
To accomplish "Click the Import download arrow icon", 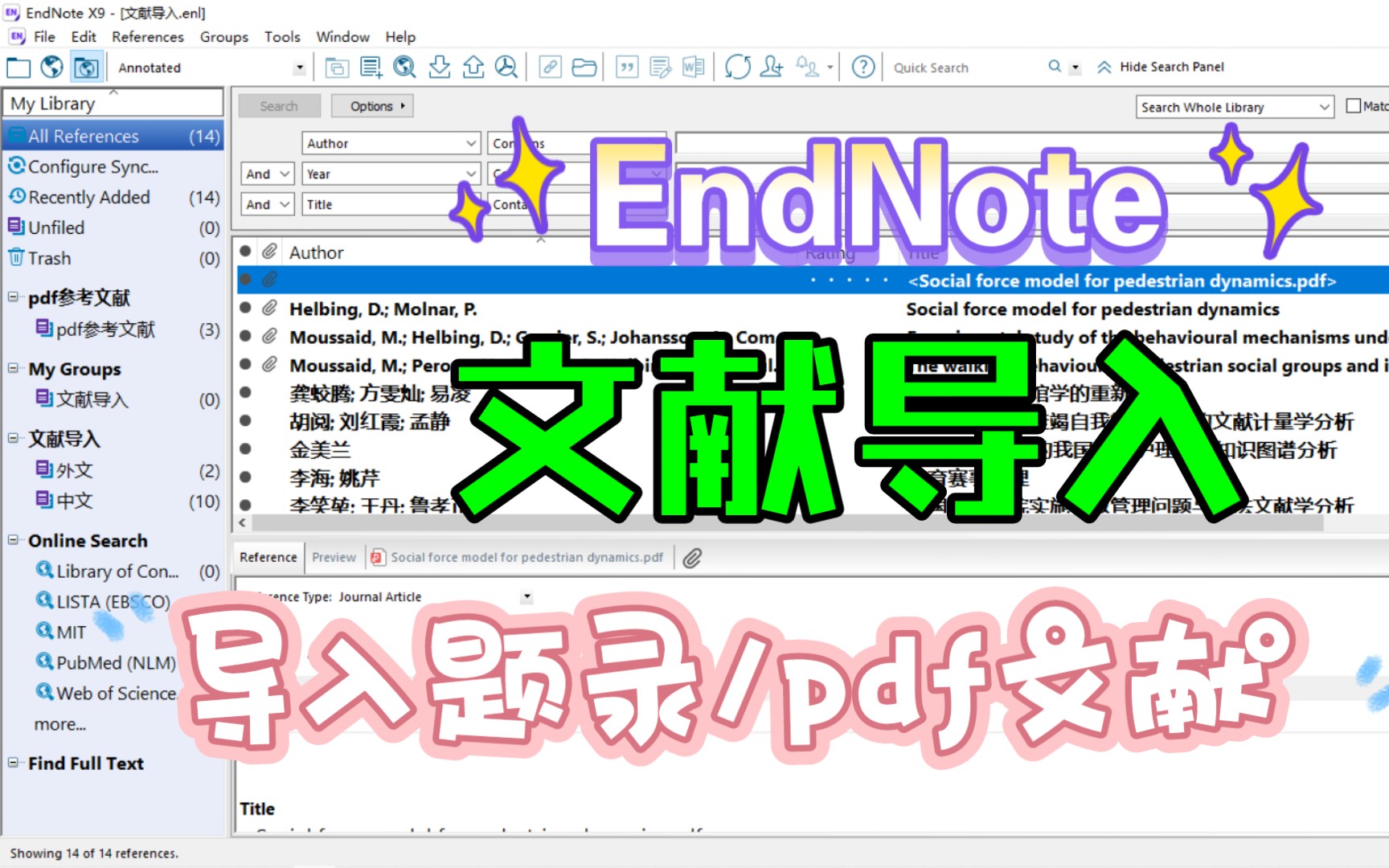I will [x=439, y=68].
